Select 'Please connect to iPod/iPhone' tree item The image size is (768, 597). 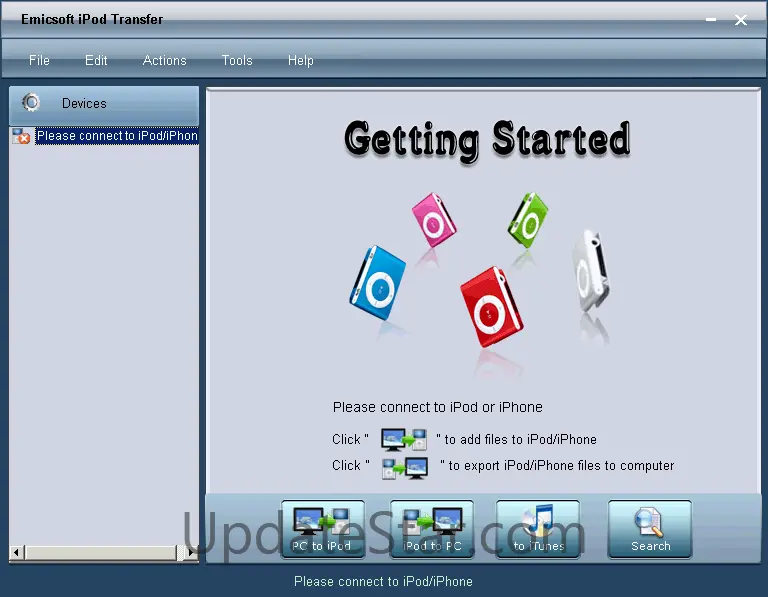click(117, 136)
